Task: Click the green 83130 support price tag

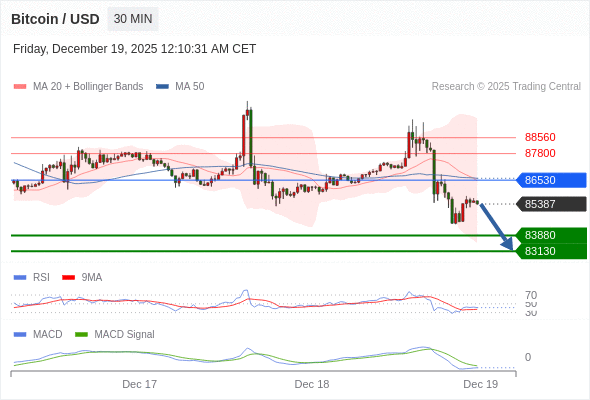Action: pos(551,251)
